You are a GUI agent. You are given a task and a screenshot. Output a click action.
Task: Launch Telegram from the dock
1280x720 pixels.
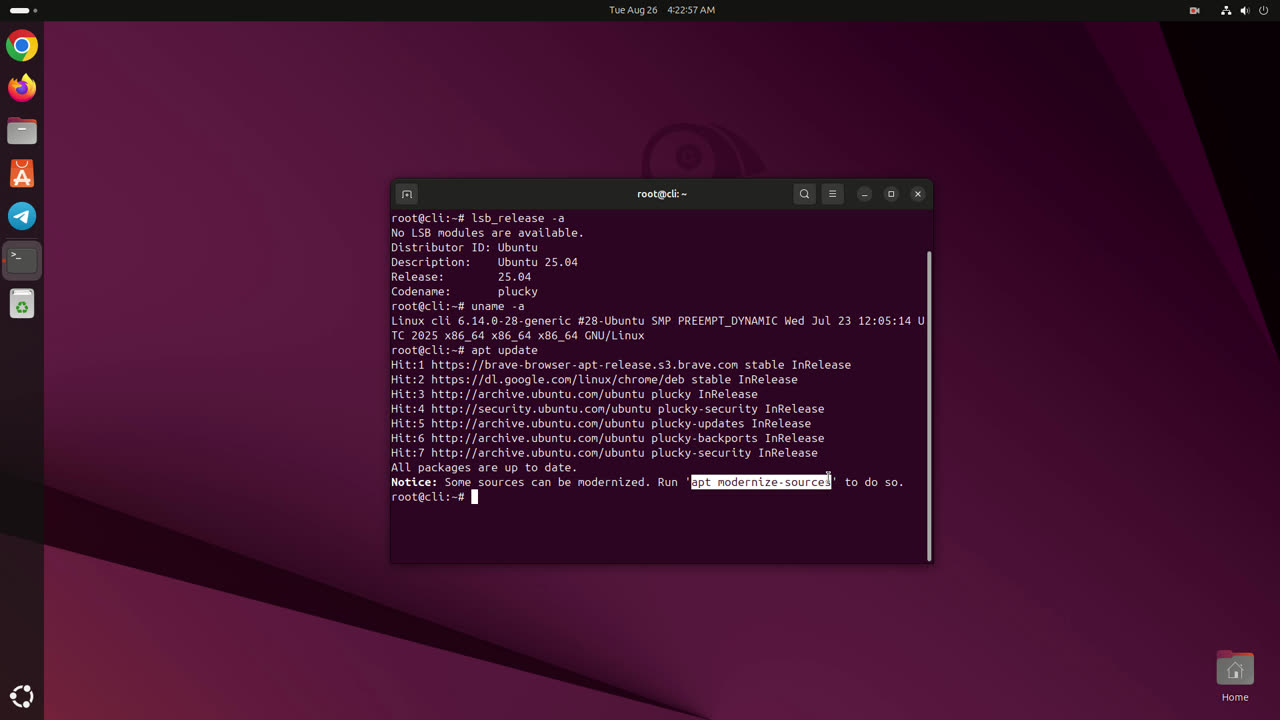tap(22, 216)
